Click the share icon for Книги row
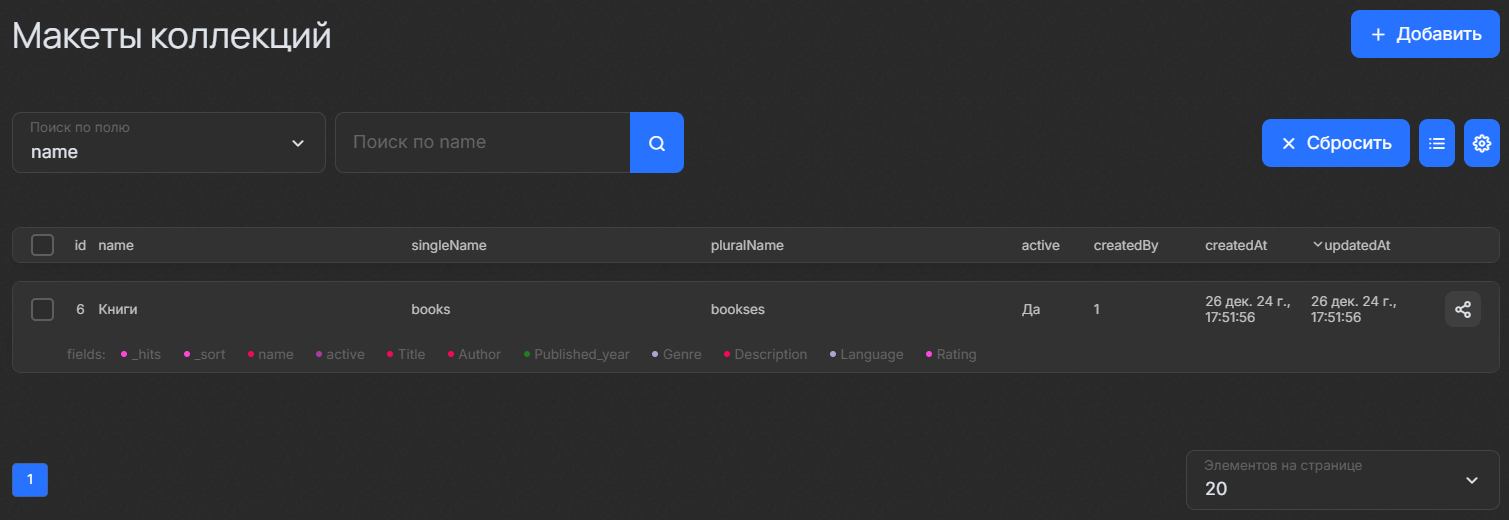 click(1462, 309)
